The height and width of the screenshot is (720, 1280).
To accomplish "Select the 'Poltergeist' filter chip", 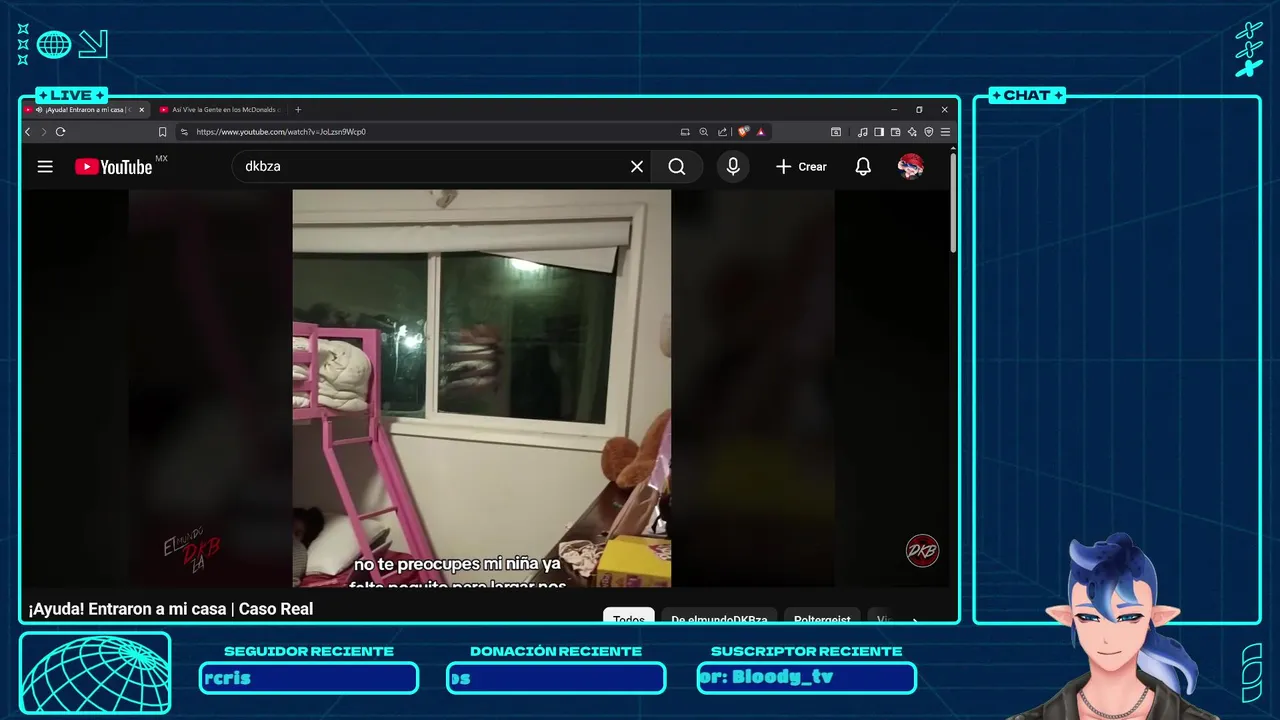I will pos(822,617).
